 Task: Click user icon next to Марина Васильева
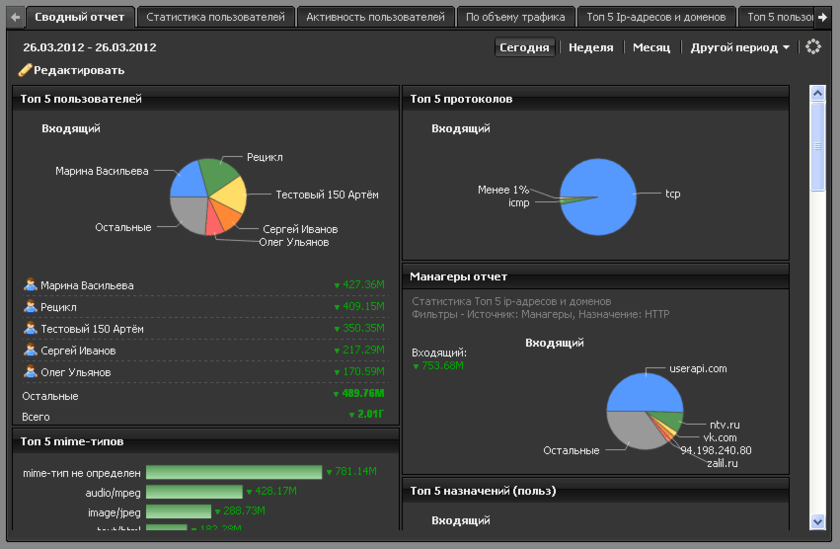coord(30,285)
